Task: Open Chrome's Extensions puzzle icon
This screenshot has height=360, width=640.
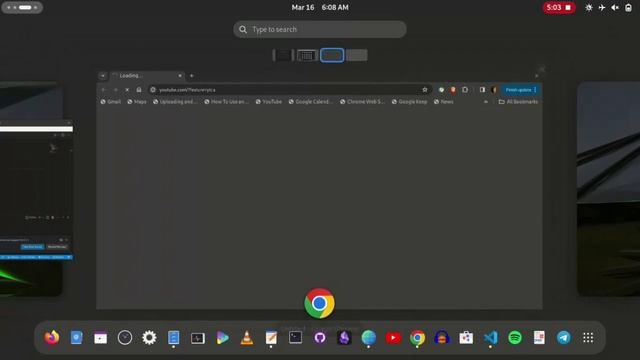Action: pyautogui.click(x=465, y=90)
